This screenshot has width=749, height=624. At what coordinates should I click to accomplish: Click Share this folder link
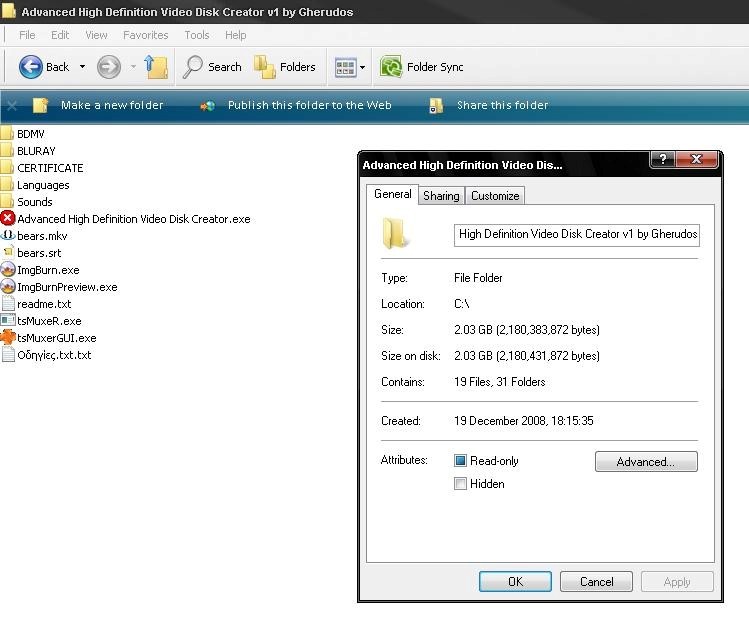coord(503,105)
